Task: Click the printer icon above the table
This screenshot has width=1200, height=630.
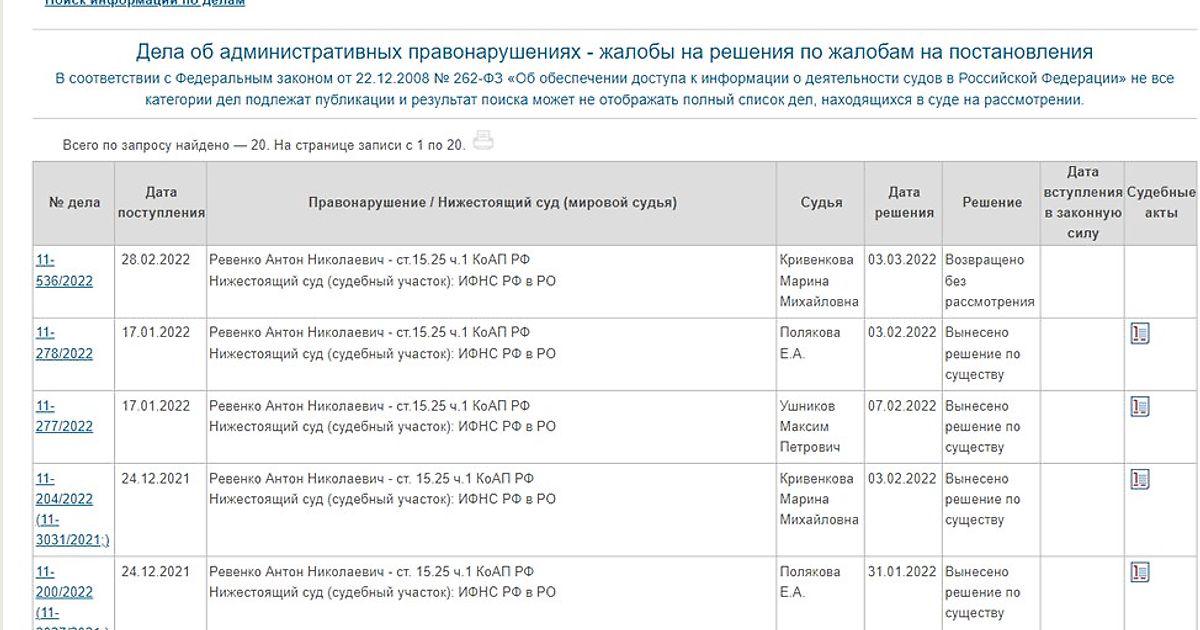Action: coord(484,141)
